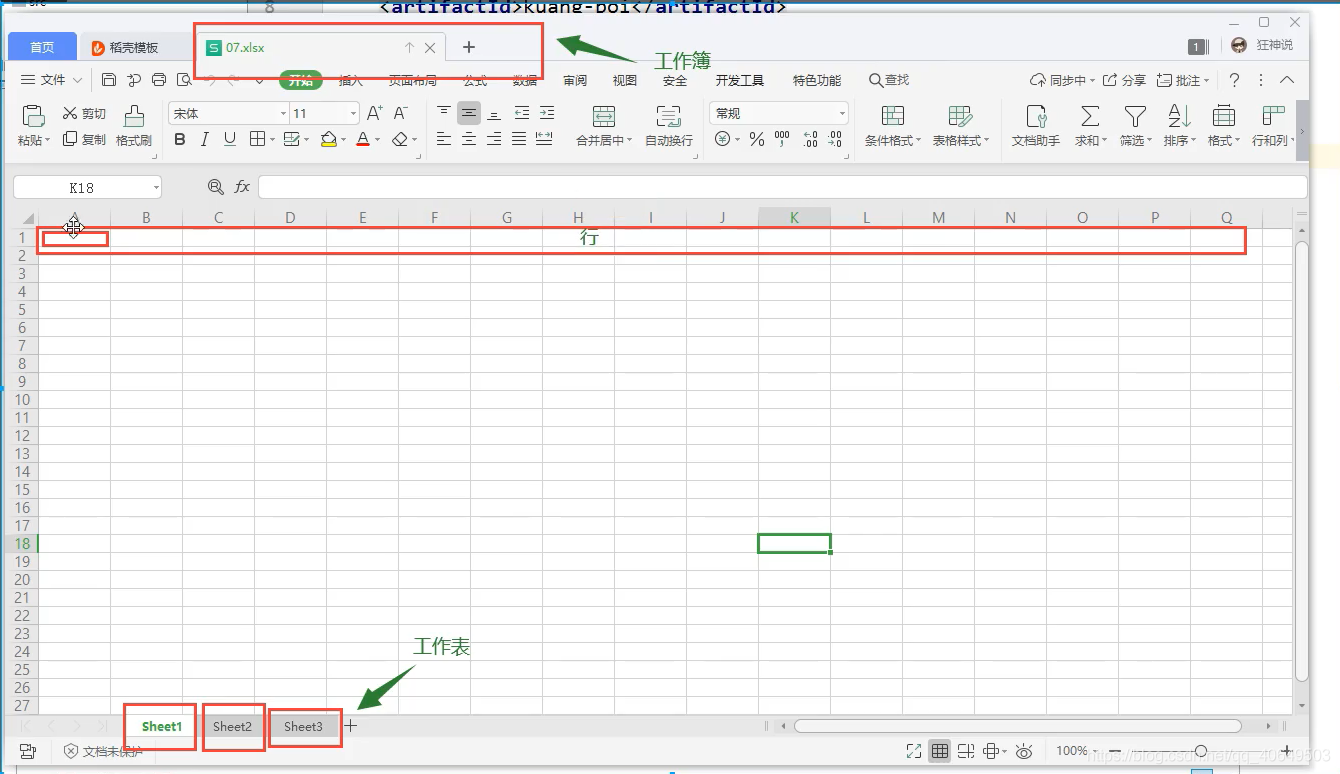1340x774 pixels.
Task: Click the zoom slider handle in status bar
Action: point(1201,751)
